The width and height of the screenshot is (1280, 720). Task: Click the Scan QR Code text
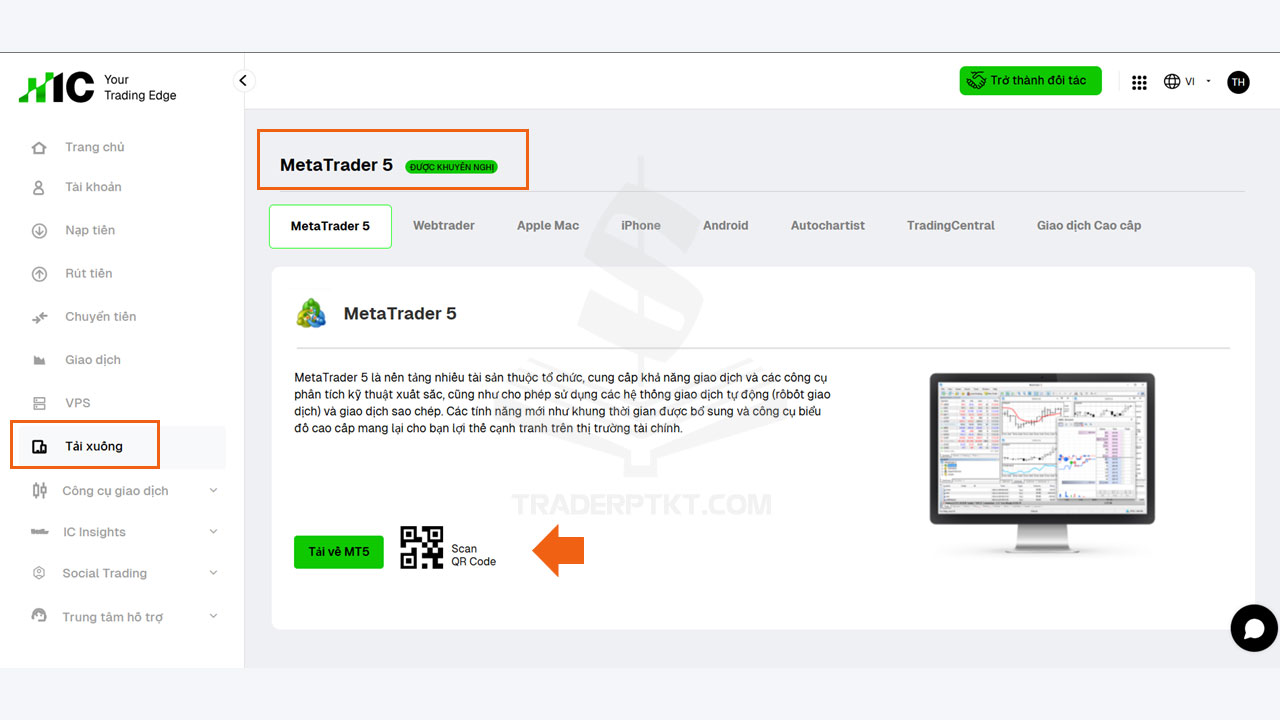[x=473, y=555]
